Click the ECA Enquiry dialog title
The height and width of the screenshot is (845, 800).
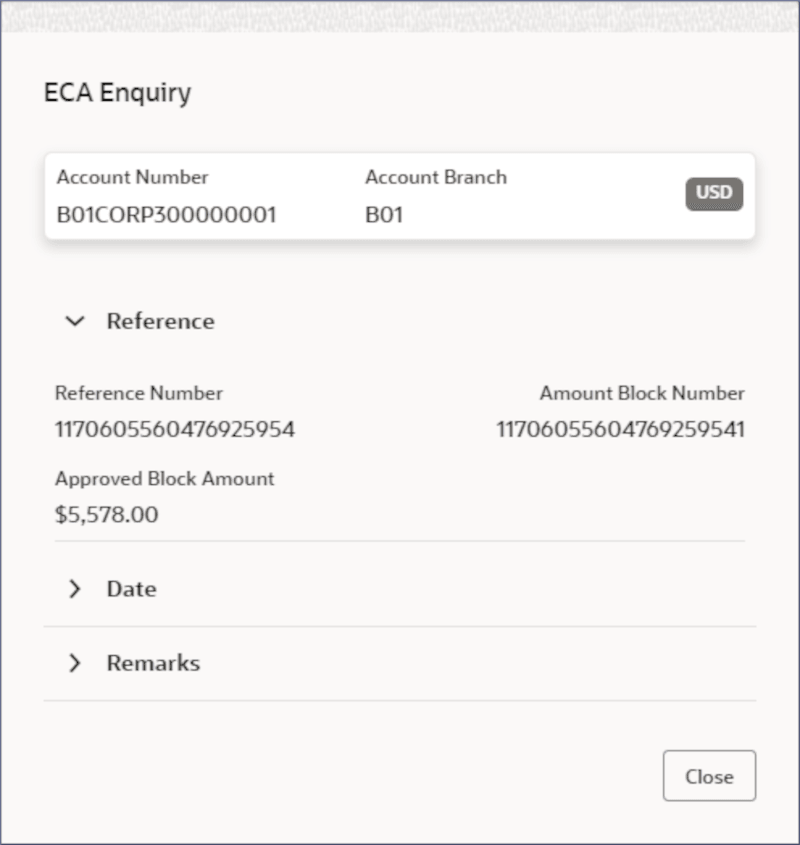[x=117, y=93]
